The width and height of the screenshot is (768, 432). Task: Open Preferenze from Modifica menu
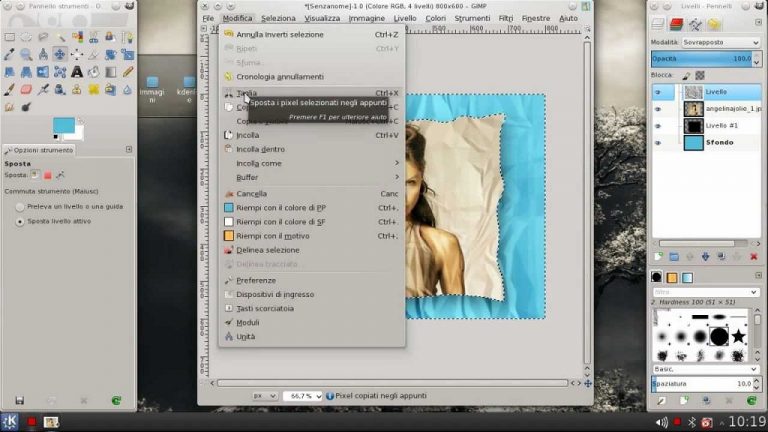point(312,280)
